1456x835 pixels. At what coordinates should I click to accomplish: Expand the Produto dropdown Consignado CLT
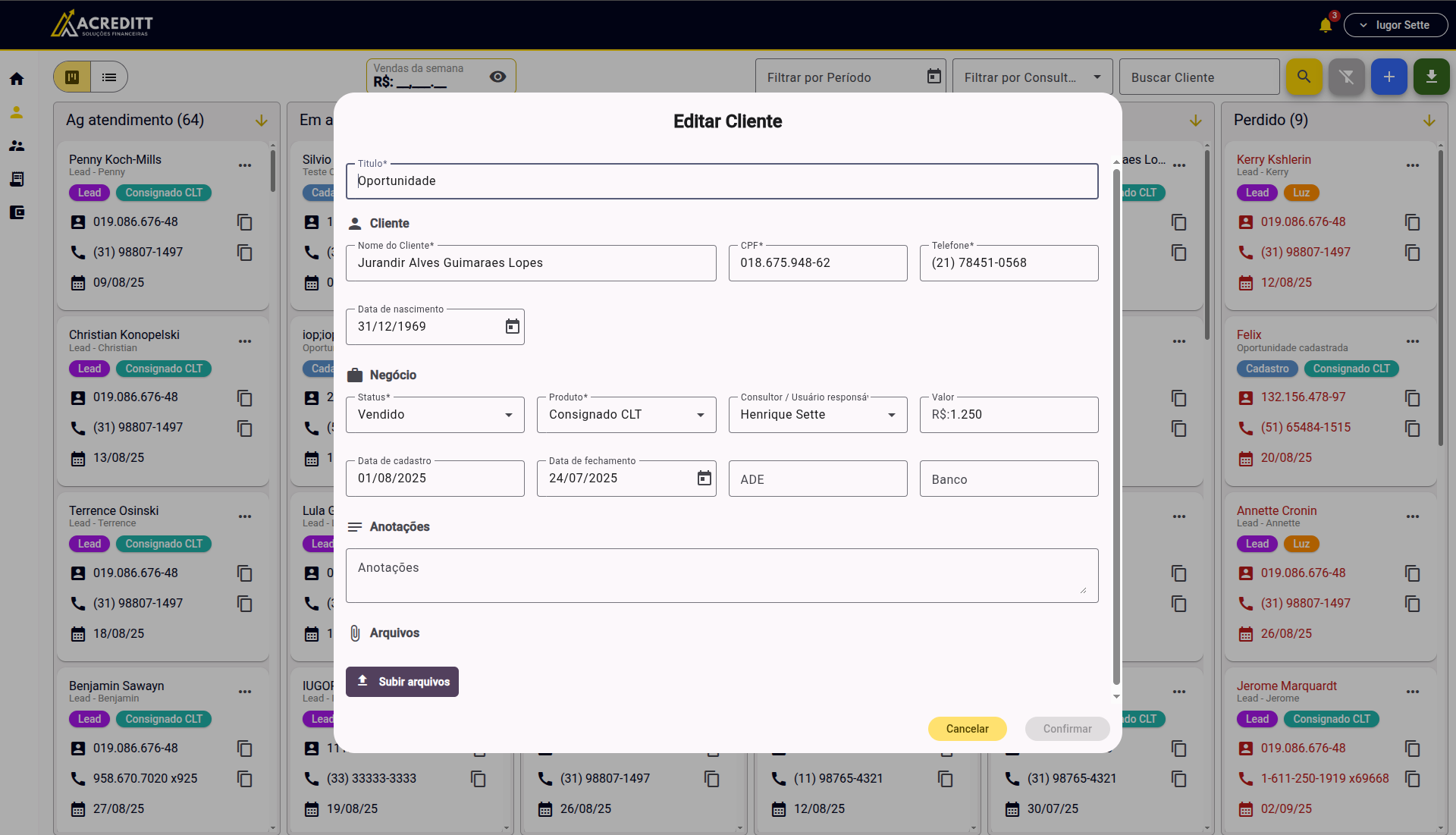coord(626,415)
